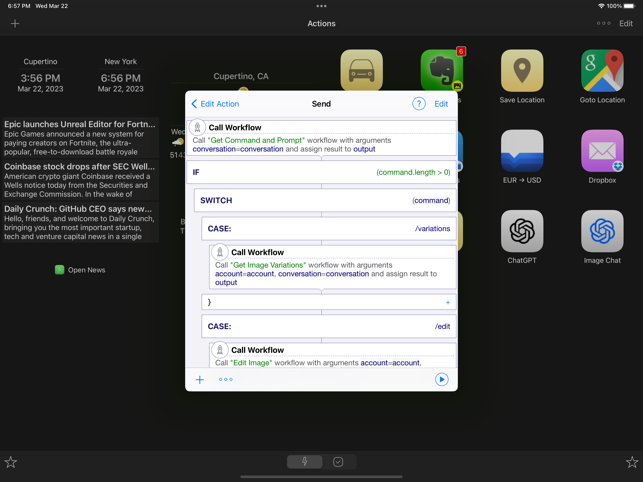The image size is (643, 482).
Task: Launch the Goto Location maps action
Action: (602, 71)
